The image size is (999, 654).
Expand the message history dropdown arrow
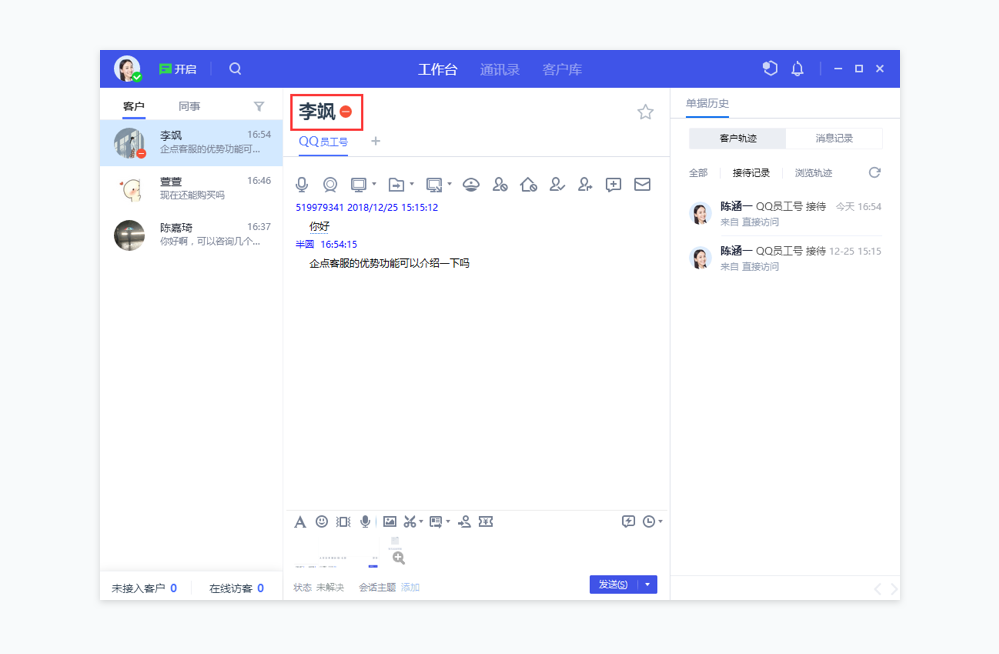661,521
